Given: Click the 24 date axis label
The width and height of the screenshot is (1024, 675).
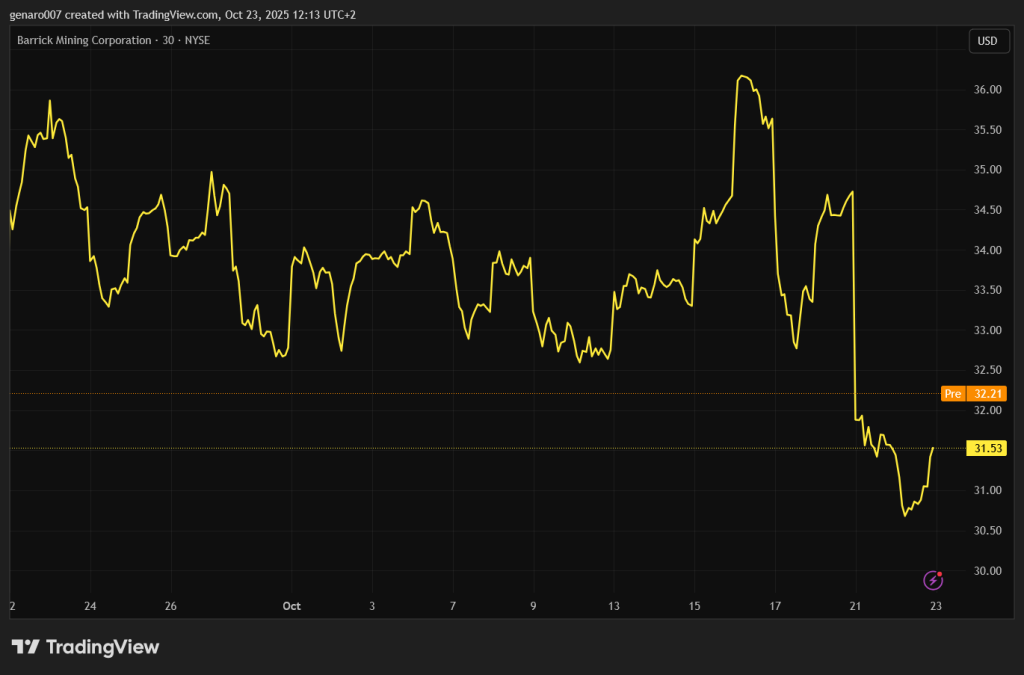Looking at the screenshot, I should (x=90, y=606).
